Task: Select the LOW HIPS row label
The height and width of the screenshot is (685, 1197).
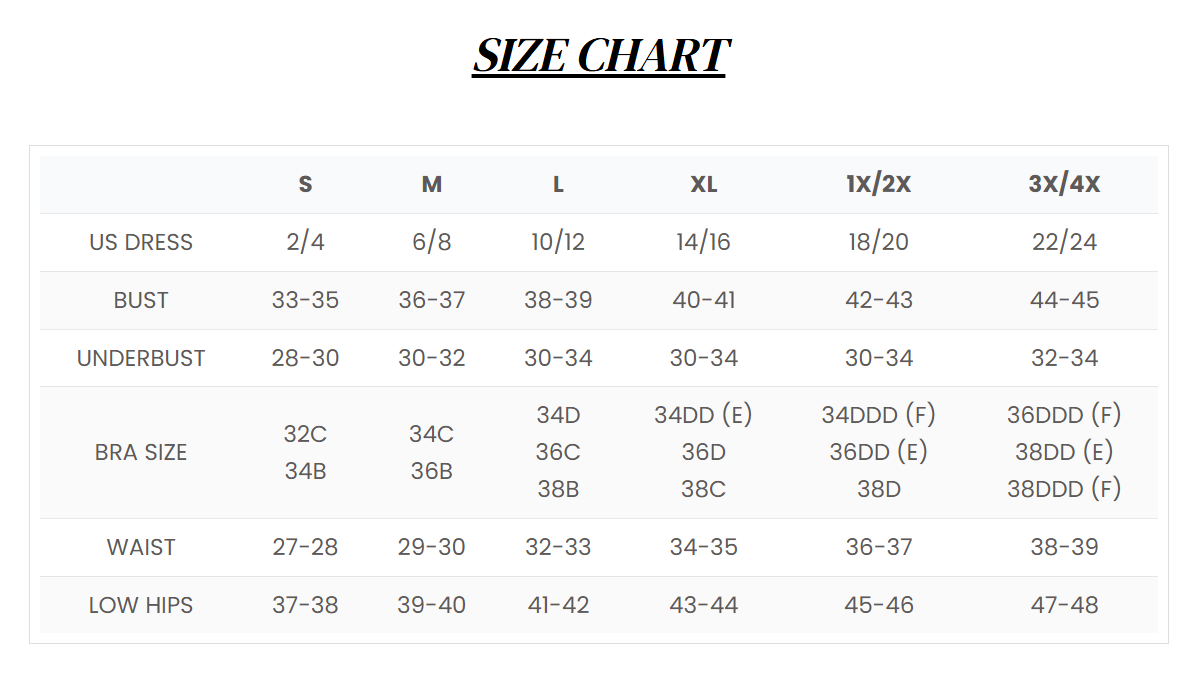Action: pos(141,606)
